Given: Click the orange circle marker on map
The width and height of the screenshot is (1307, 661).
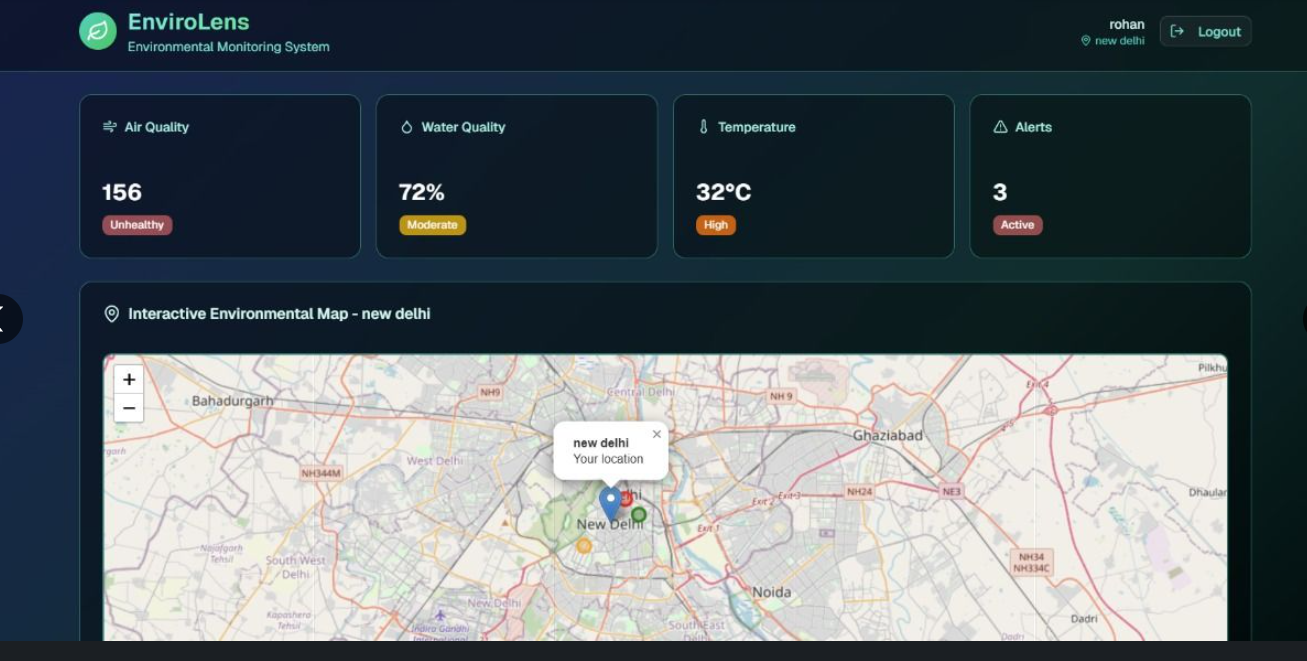Looking at the screenshot, I should click(x=584, y=546).
